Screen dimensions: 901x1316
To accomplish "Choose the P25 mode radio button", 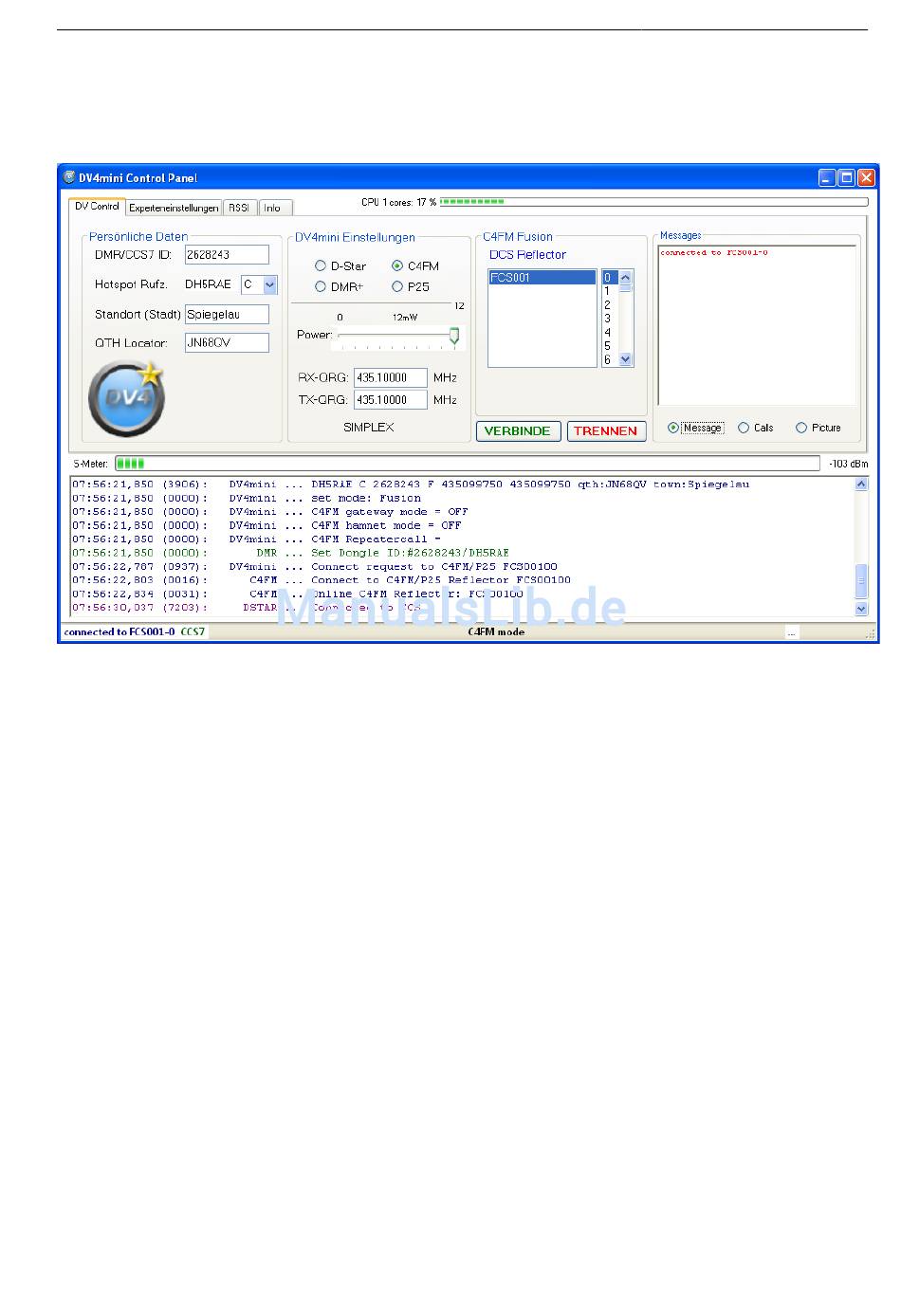I will (x=397, y=286).
